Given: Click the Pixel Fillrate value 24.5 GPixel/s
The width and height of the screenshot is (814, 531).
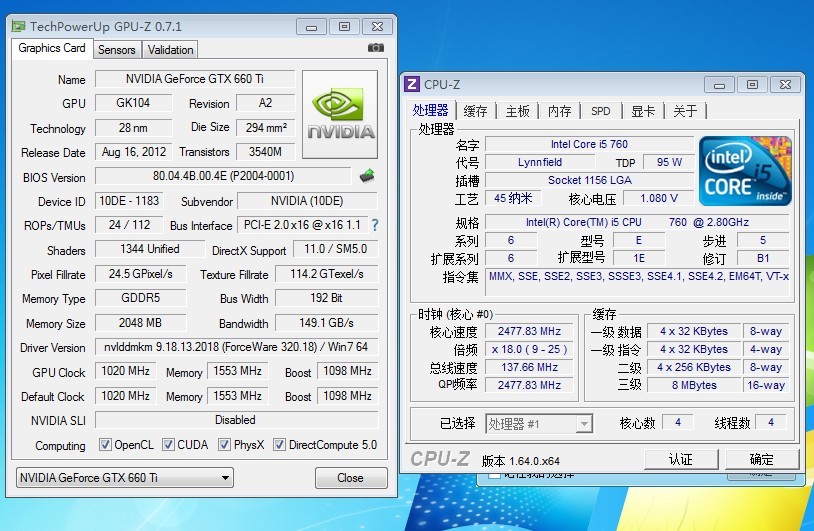Looking at the screenshot, I should click(141, 274).
